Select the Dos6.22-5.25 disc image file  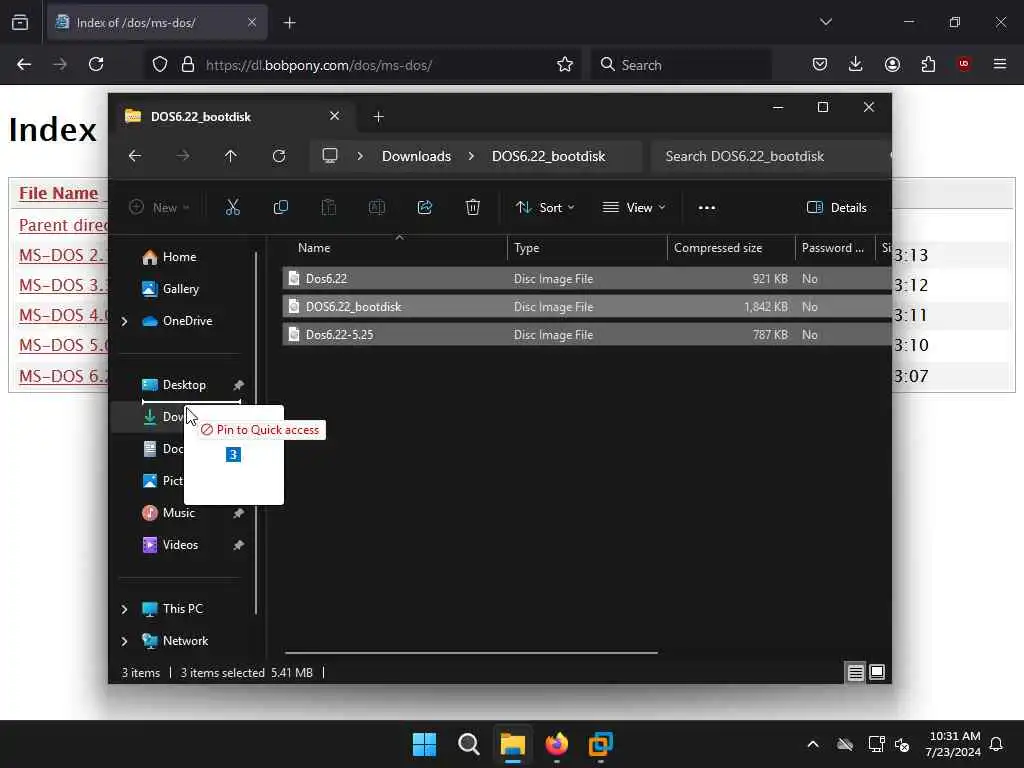[586, 335]
